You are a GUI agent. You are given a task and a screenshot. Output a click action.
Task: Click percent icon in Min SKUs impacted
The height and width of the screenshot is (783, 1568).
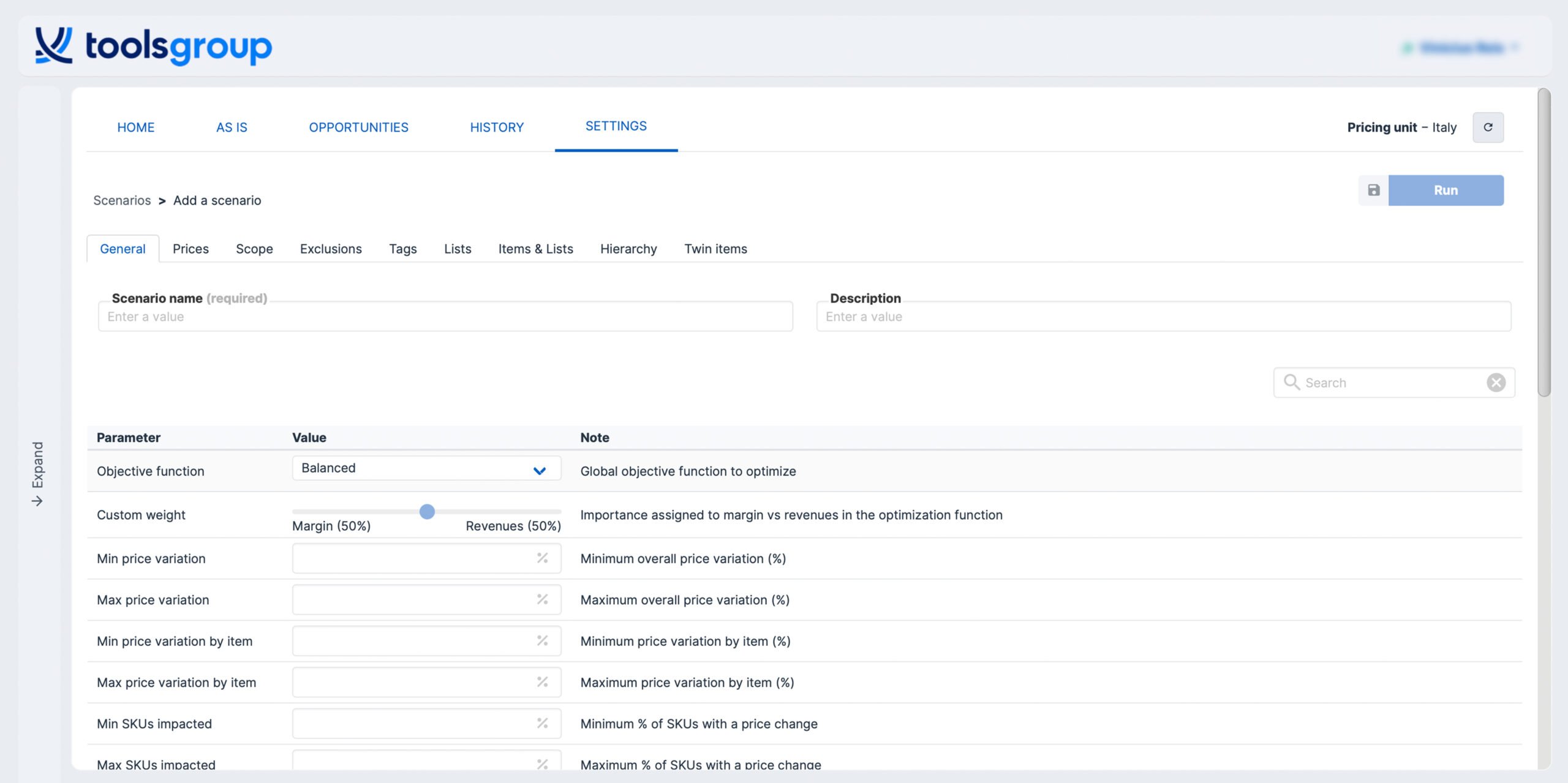pyautogui.click(x=542, y=723)
